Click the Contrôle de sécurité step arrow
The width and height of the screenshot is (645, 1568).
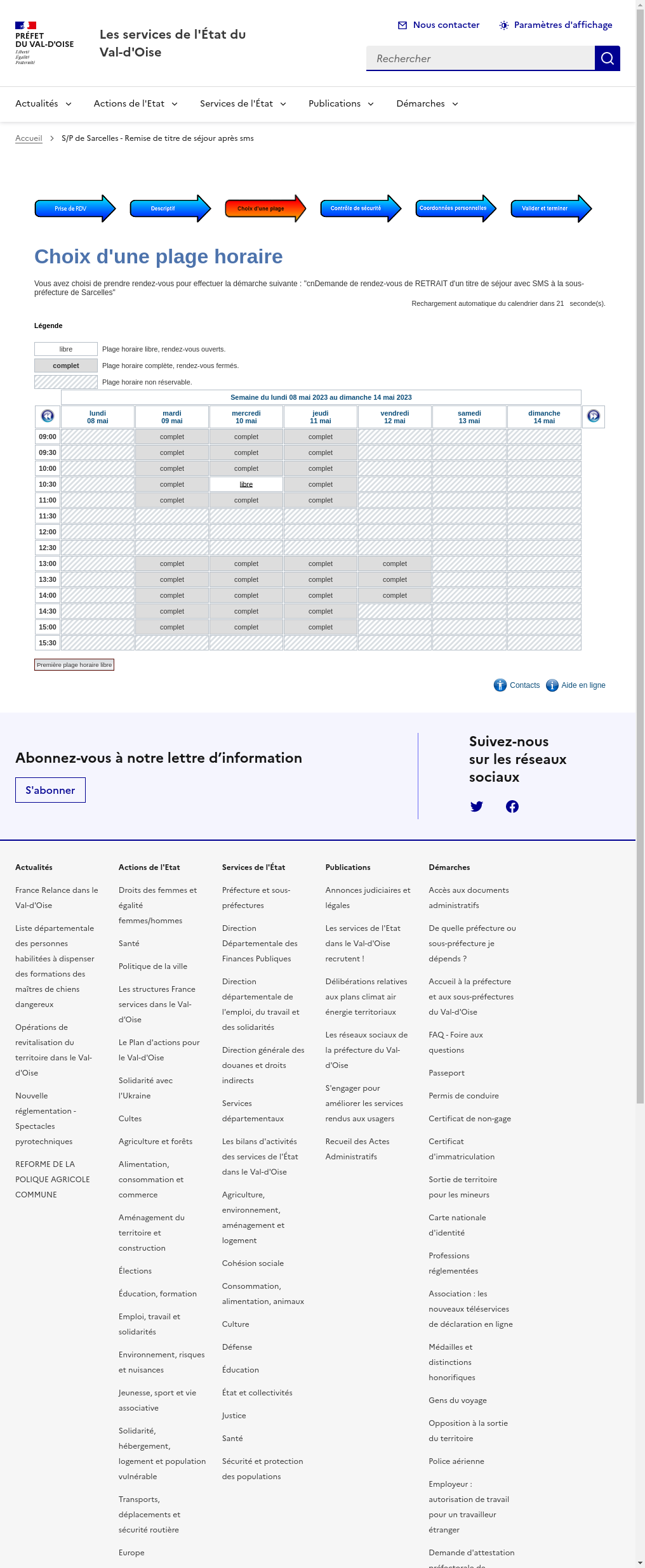pos(361,208)
